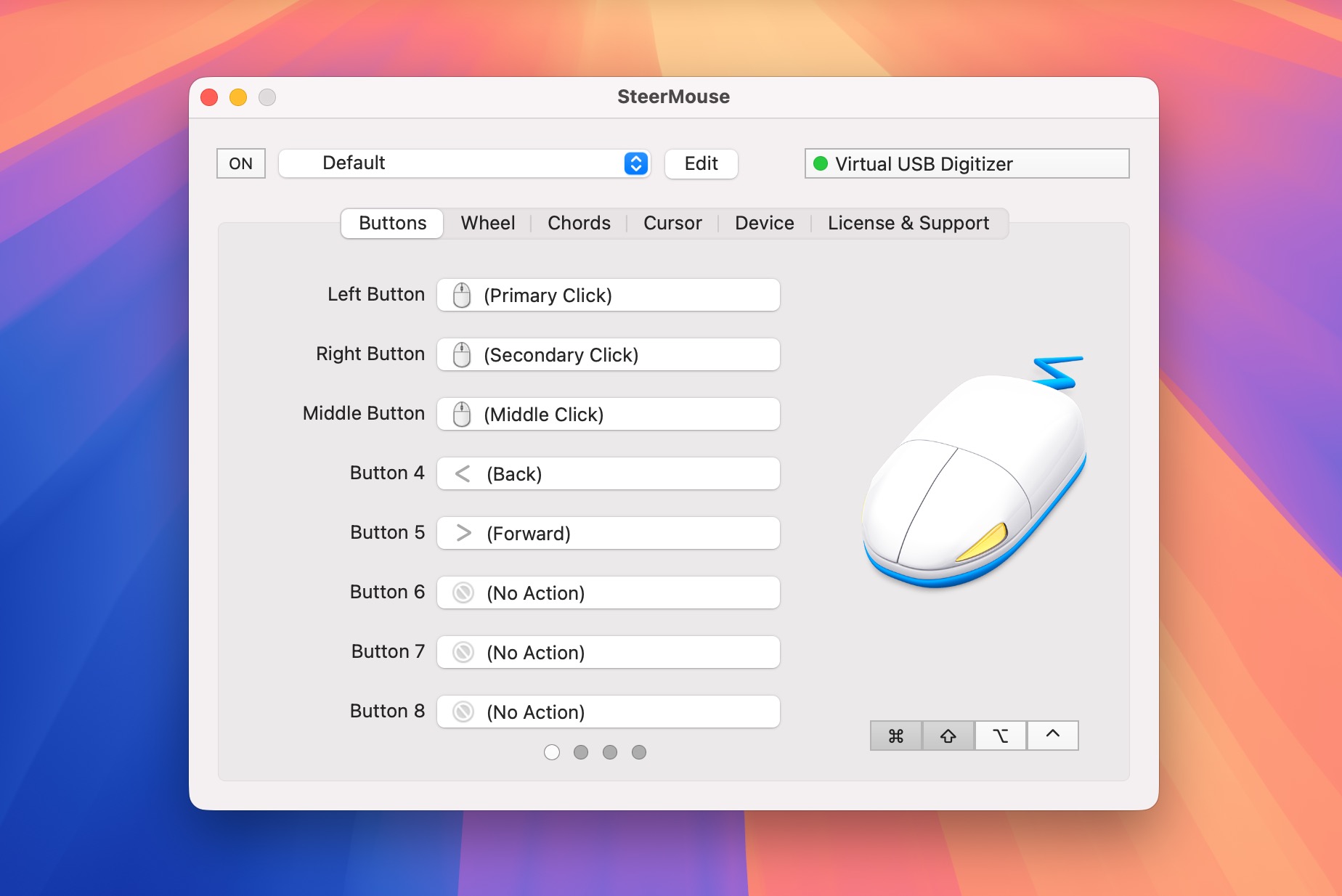The image size is (1342, 896).
Task: Click the Button 5 label
Action: click(387, 532)
